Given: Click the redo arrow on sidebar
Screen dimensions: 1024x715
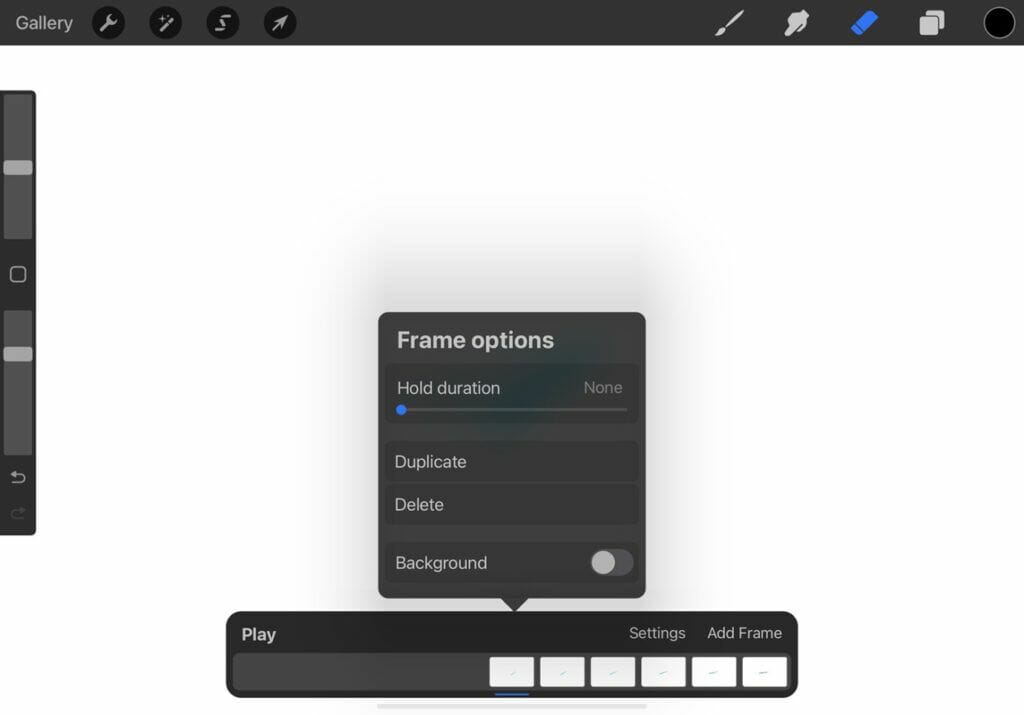Looking at the screenshot, I should pyautogui.click(x=18, y=513).
